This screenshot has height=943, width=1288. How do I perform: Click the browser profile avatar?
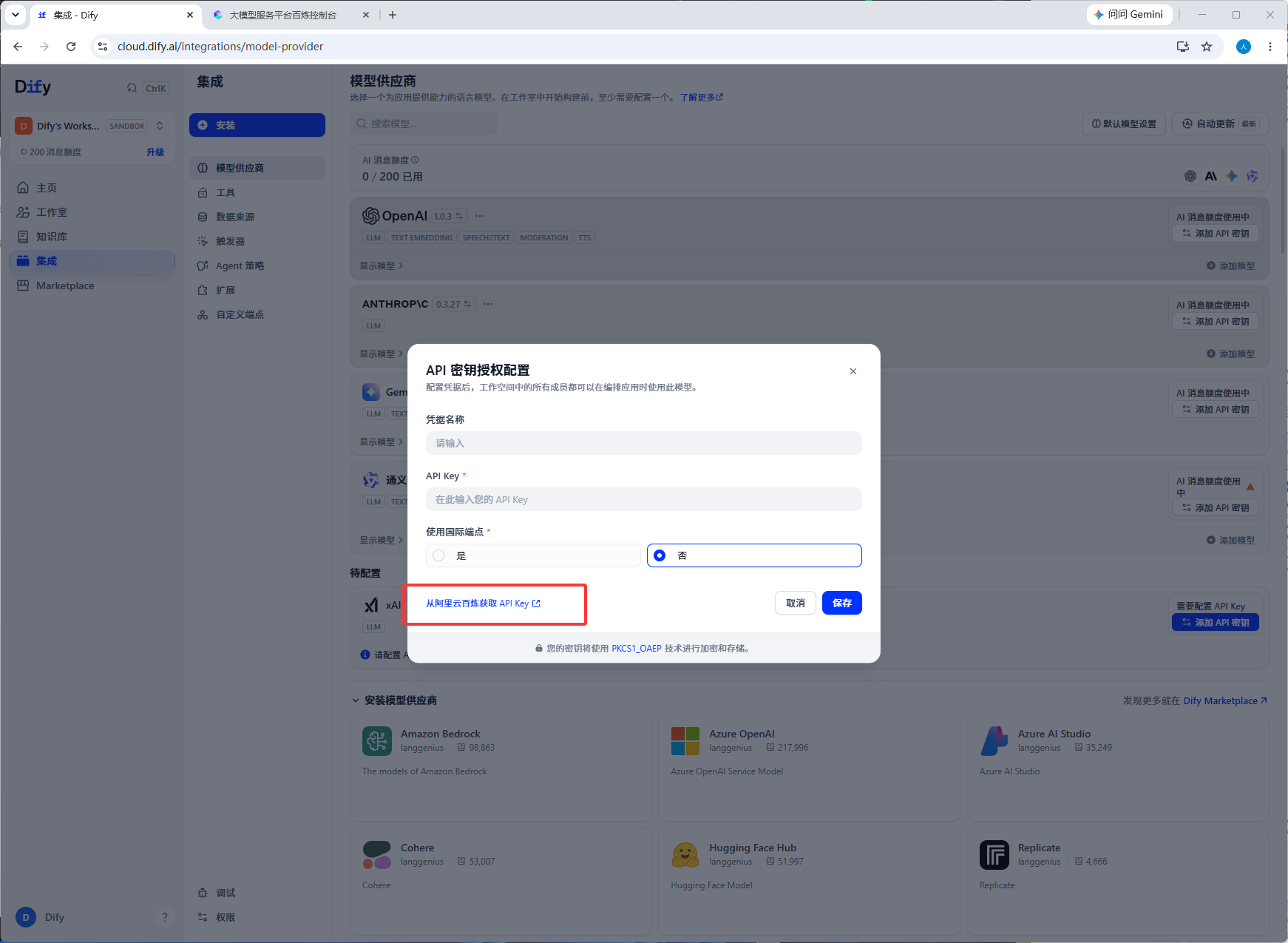(1244, 47)
